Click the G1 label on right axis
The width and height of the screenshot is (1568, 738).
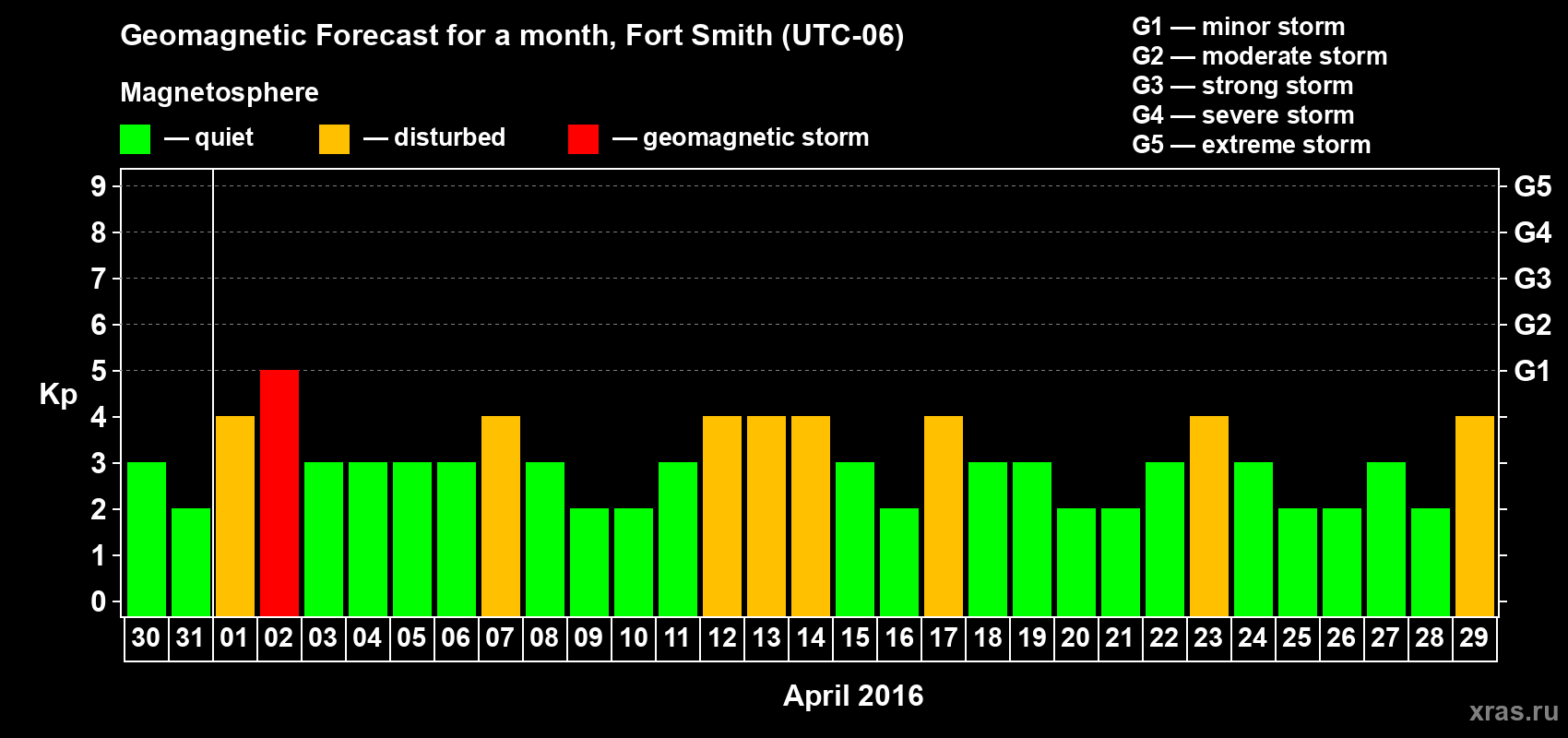click(1532, 371)
